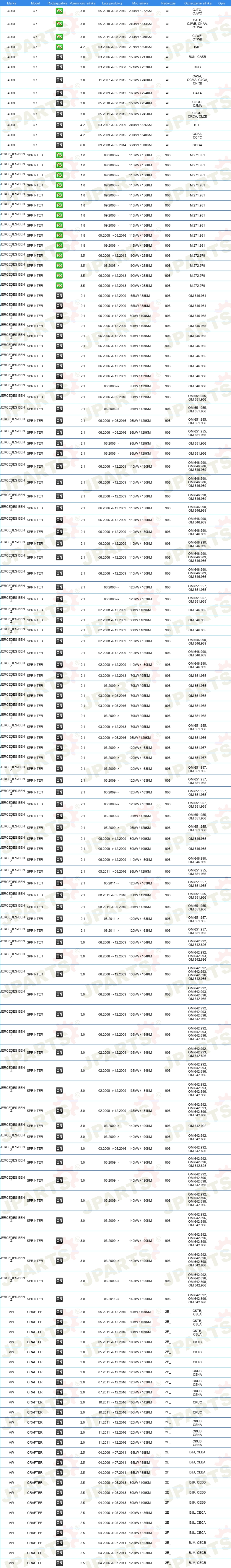Image resolution: width=231 pixels, height=1568 pixels.
Task: Click power value '200kW / 272KM'
Action: [x=140, y=11]
